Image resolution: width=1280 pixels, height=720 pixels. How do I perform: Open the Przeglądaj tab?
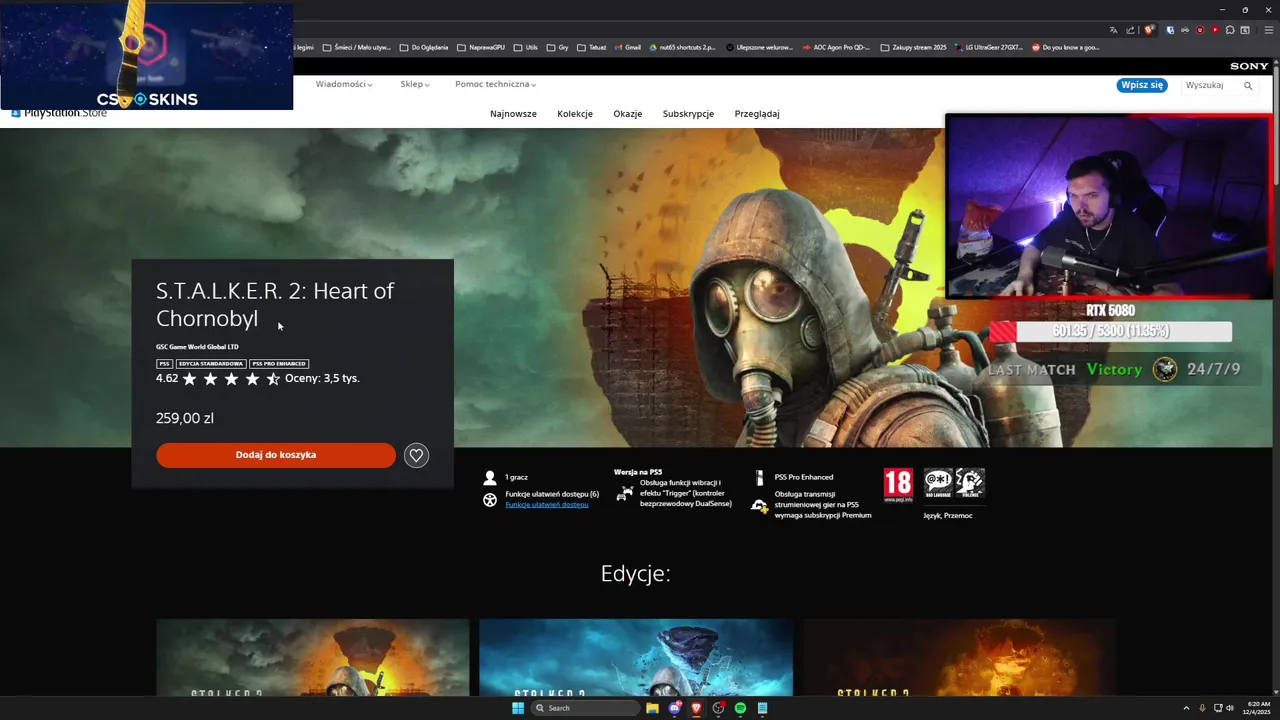pos(757,114)
